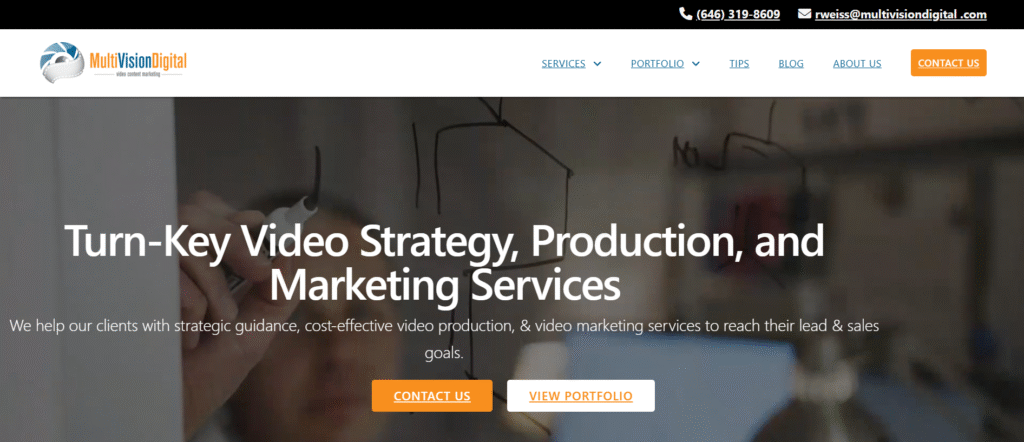This screenshot has height=442, width=1024.
Task: Open the Portfolio menu item
Action: [657, 63]
